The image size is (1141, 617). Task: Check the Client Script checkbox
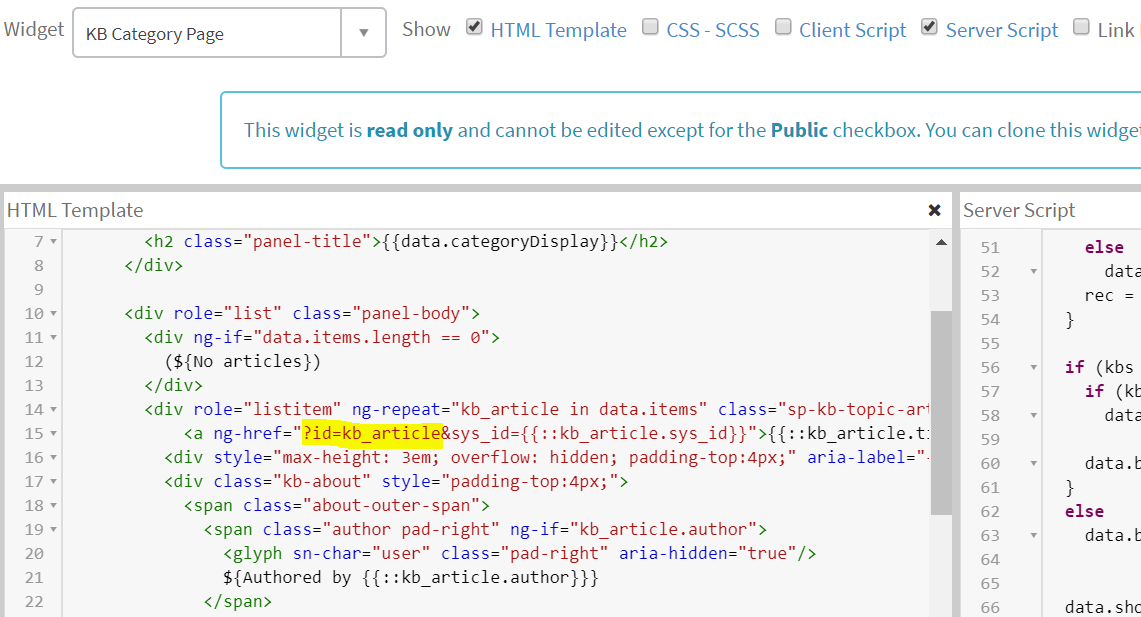(783, 27)
